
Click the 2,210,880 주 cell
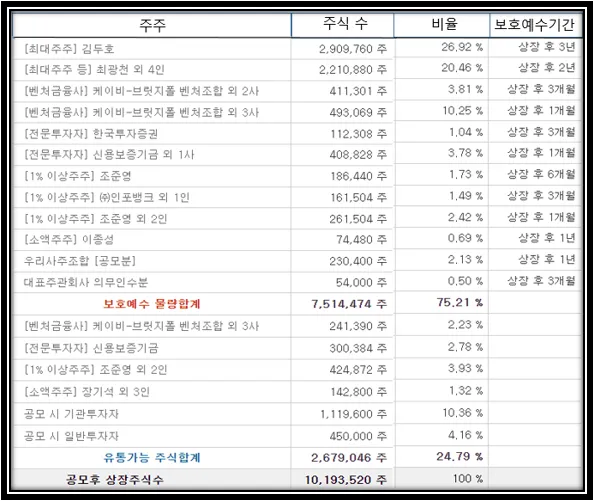point(353,70)
